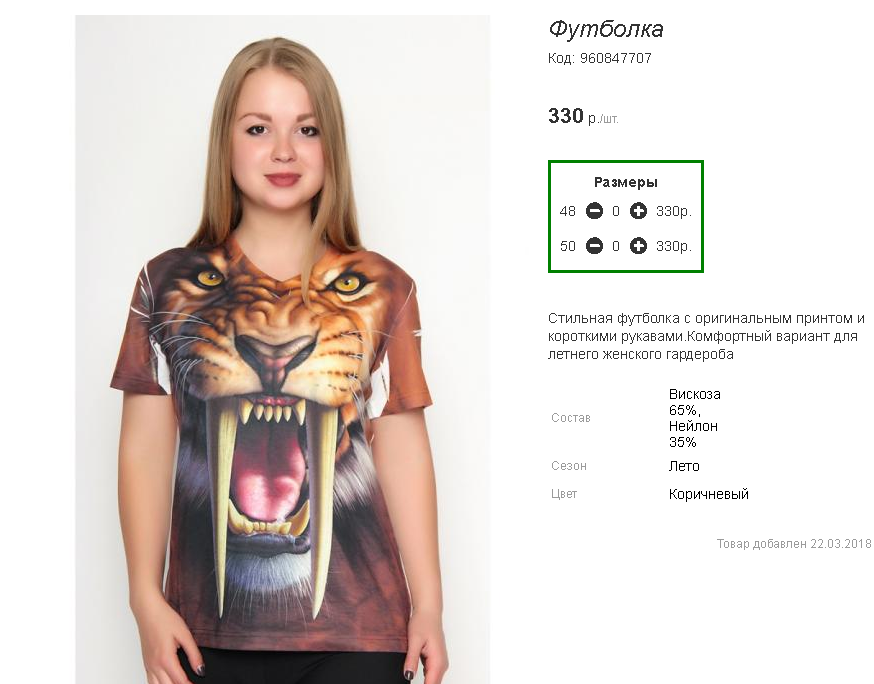Click the Размеры heading
This screenshot has width=874, height=684.
point(625,182)
